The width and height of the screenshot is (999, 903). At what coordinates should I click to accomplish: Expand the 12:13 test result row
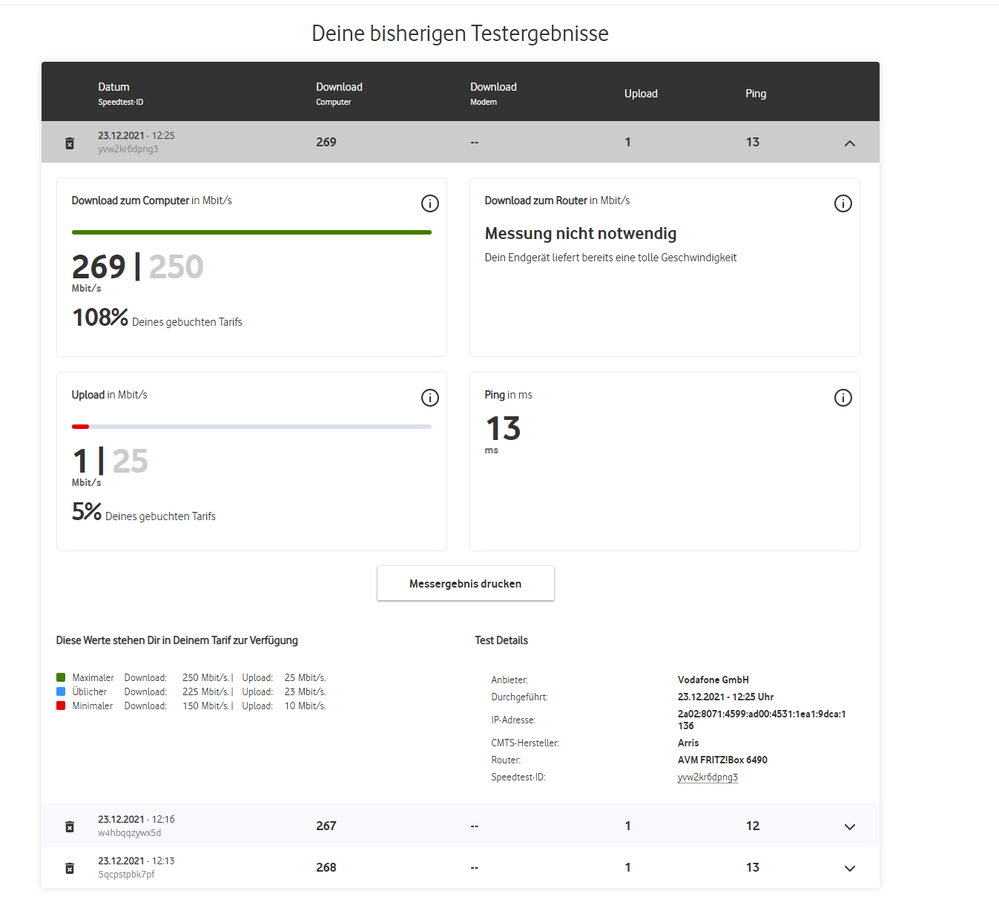pos(849,868)
